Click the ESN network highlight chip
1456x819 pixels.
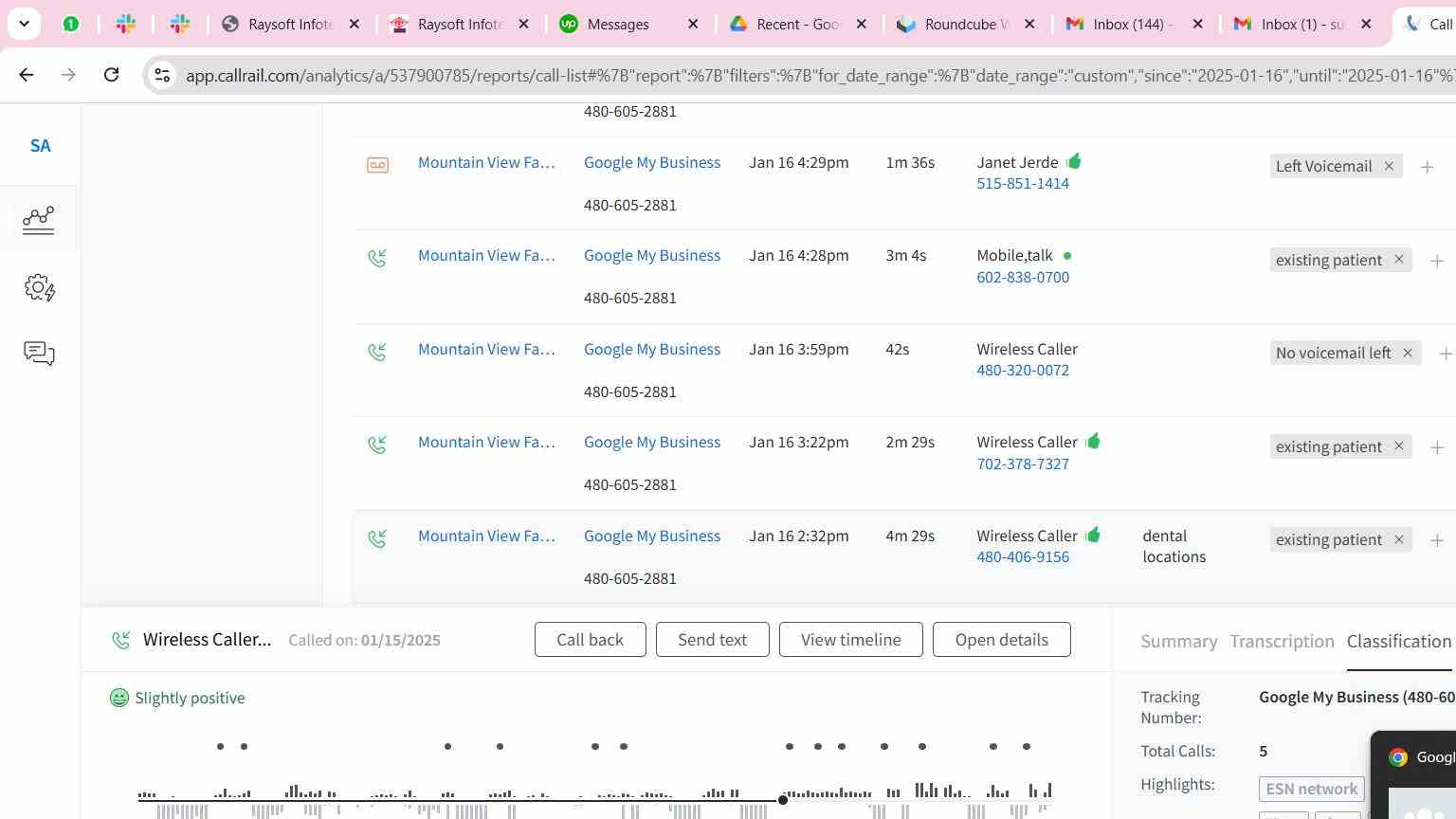coord(1311,789)
